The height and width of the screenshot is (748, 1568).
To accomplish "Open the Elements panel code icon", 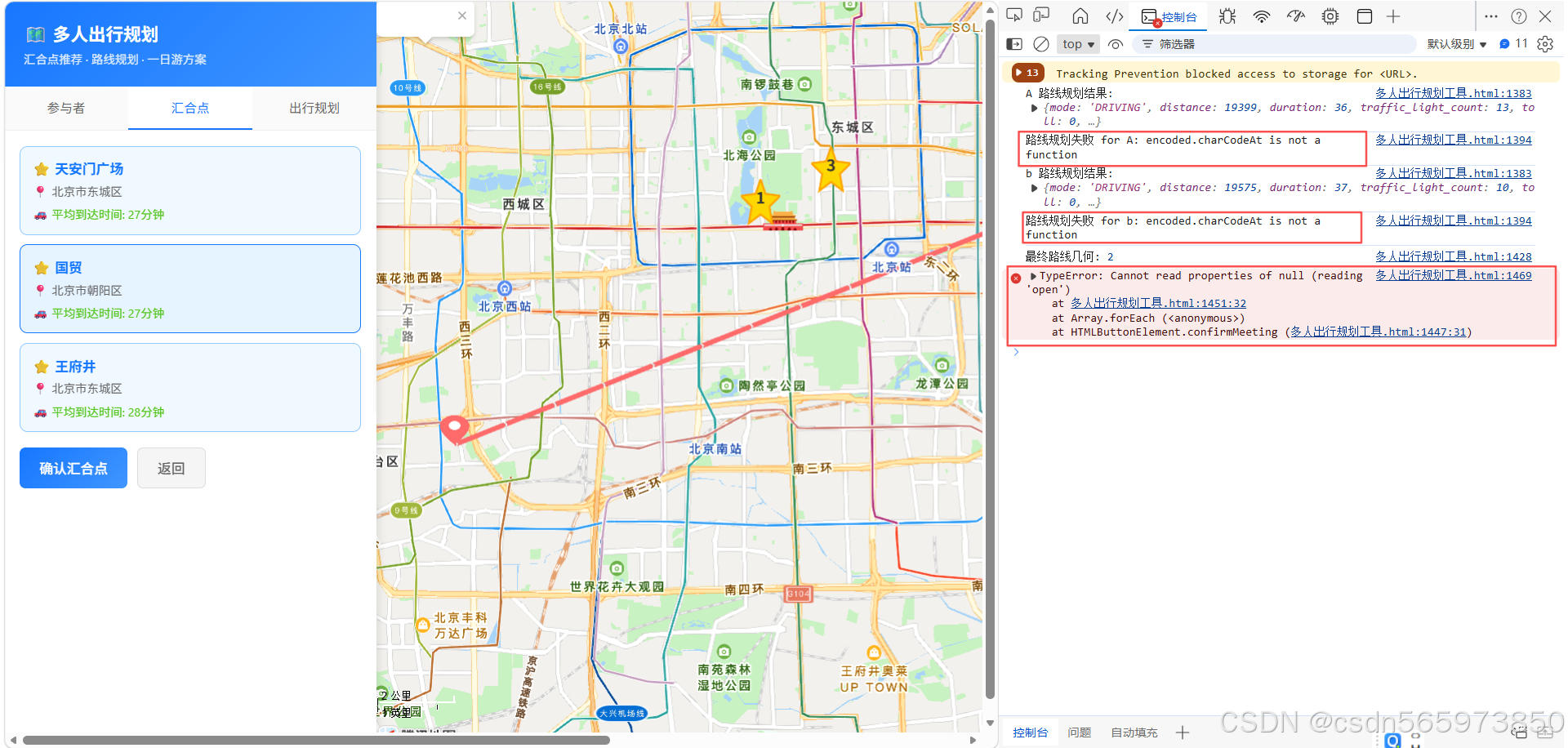I will (x=1115, y=16).
